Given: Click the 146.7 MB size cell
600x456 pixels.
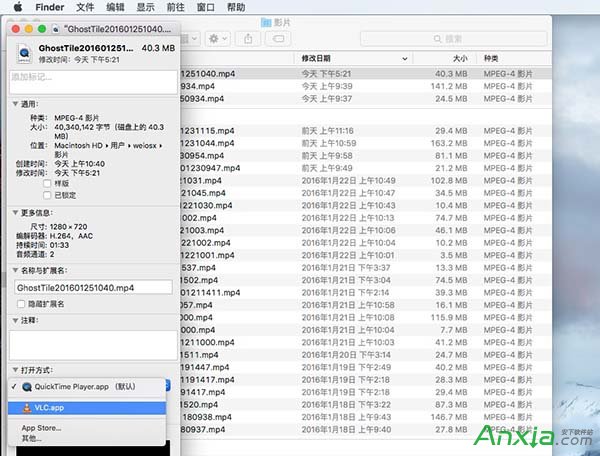Looking at the screenshot, I should click(449, 417).
